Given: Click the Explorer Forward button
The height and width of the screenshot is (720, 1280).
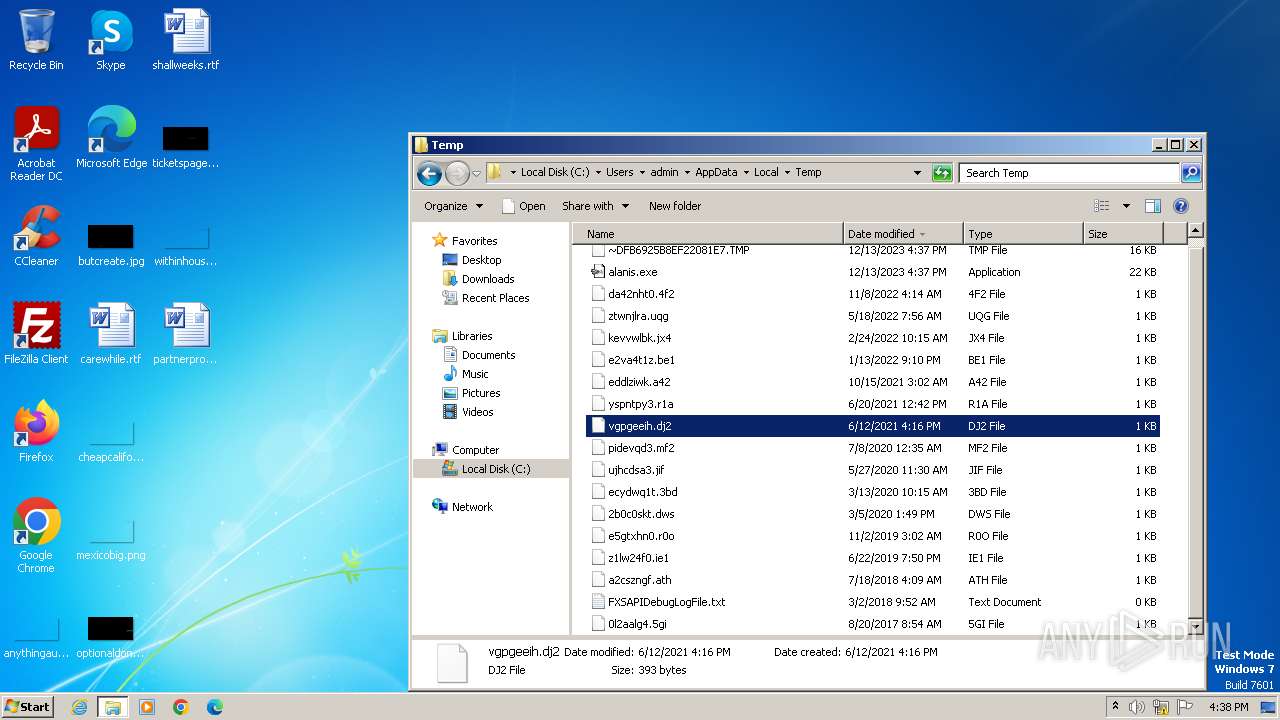Looking at the screenshot, I should tap(457, 173).
